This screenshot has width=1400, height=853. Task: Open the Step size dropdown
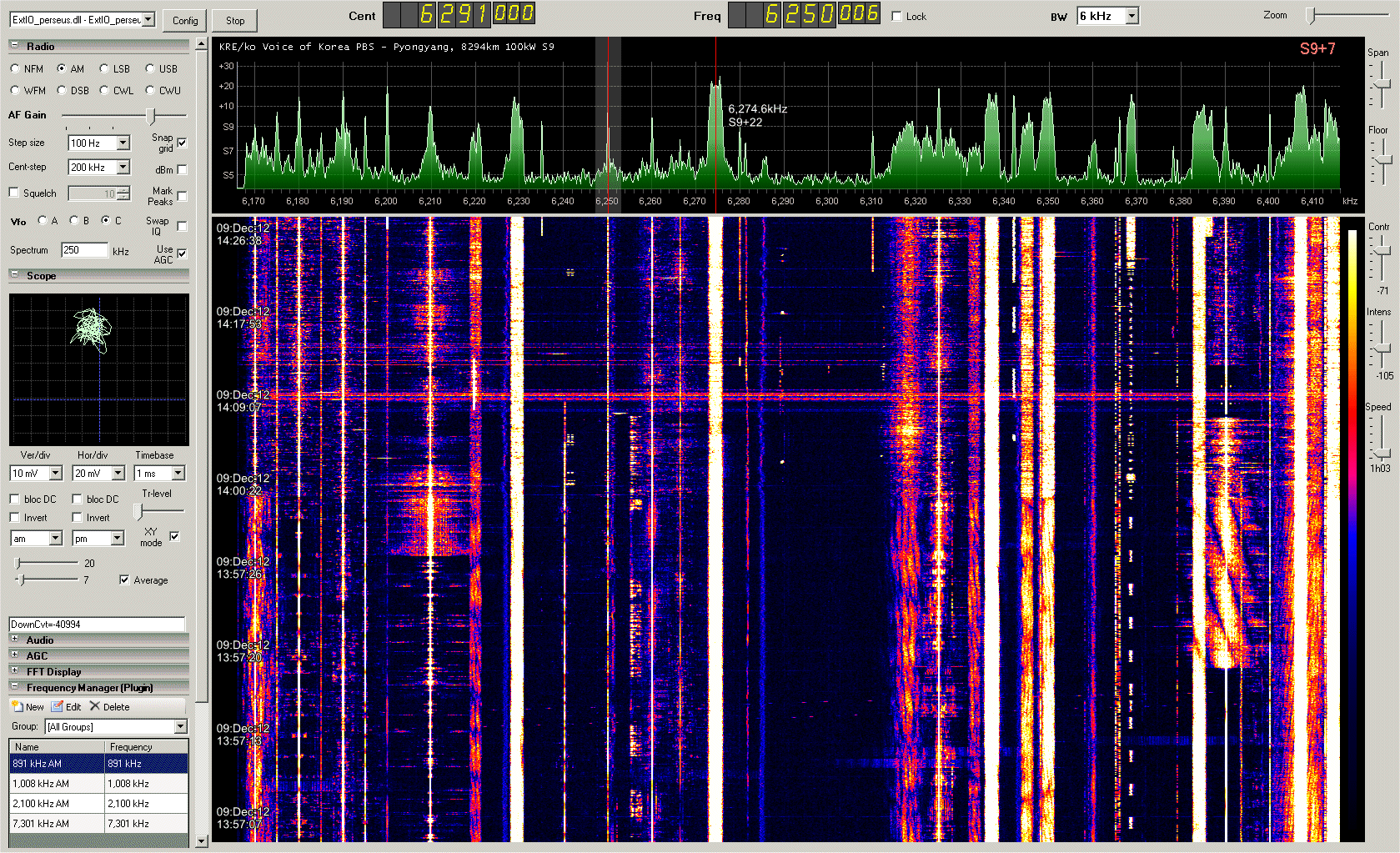(123, 143)
